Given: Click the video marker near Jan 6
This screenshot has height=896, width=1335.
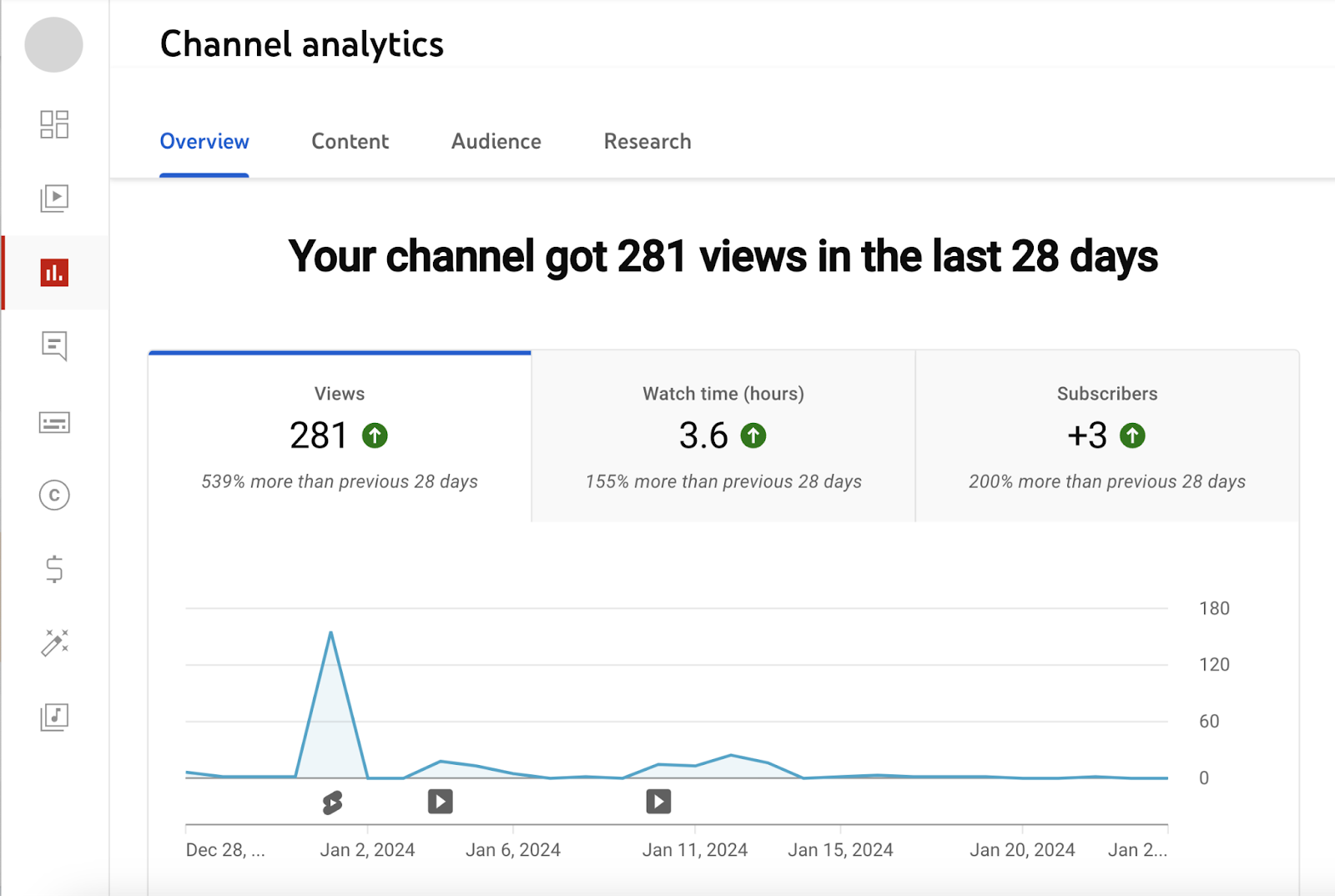Looking at the screenshot, I should coord(440,802).
